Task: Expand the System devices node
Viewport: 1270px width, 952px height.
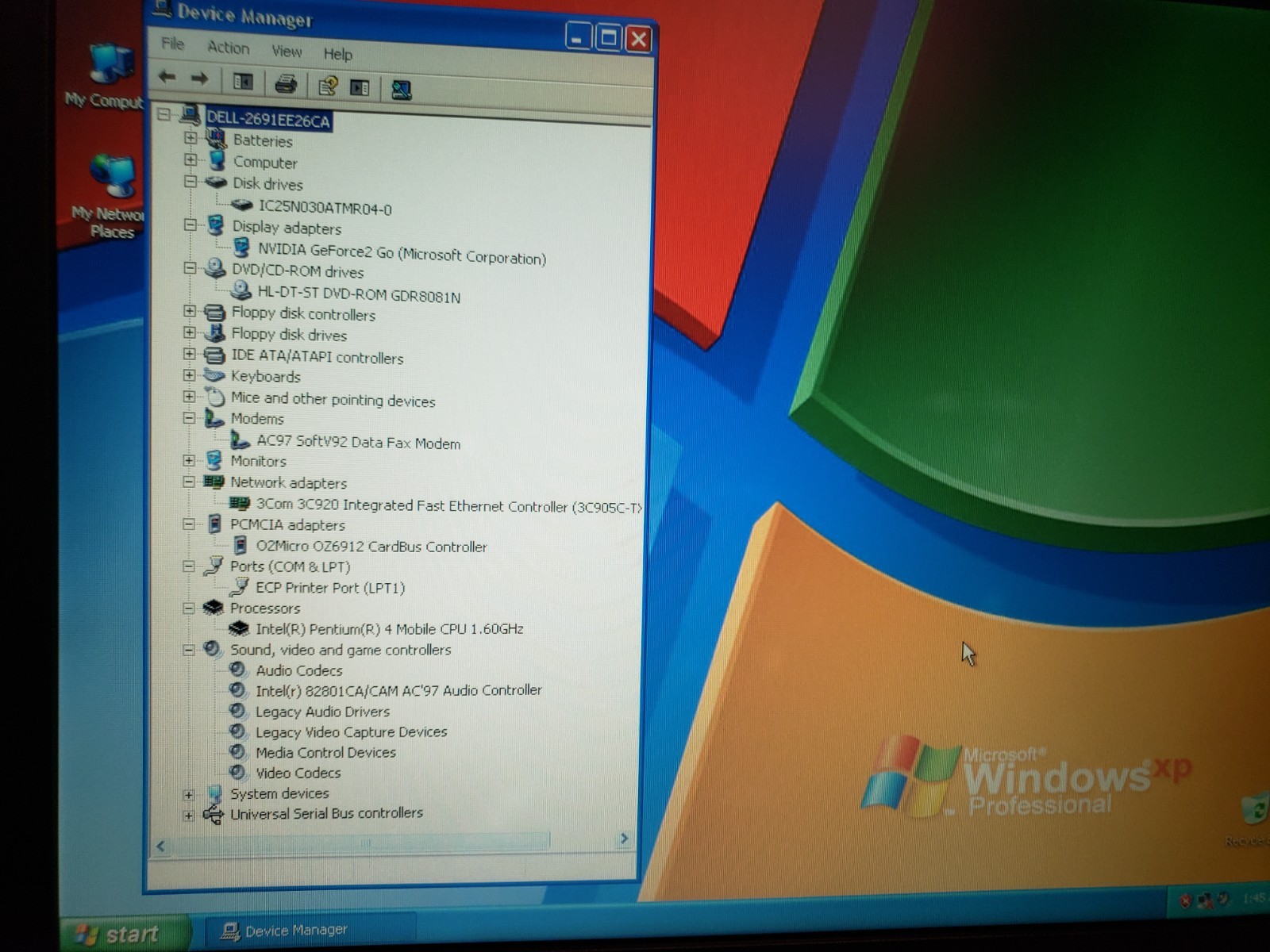Action: (x=188, y=794)
